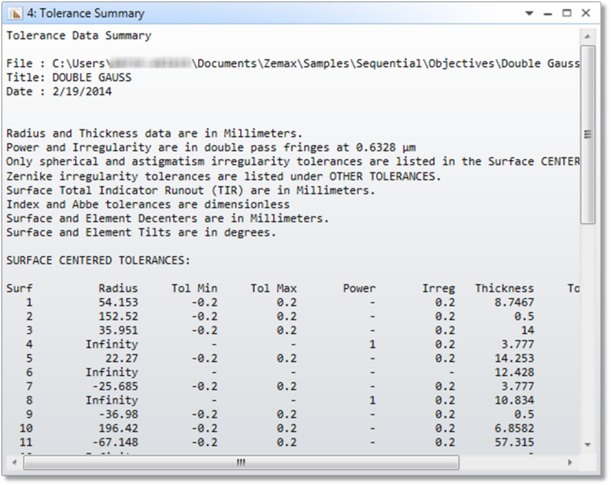The height and width of the screenshot is (485, 611).
Task: Click the horizontal scrollbar thumb
Action: [240, 463]
